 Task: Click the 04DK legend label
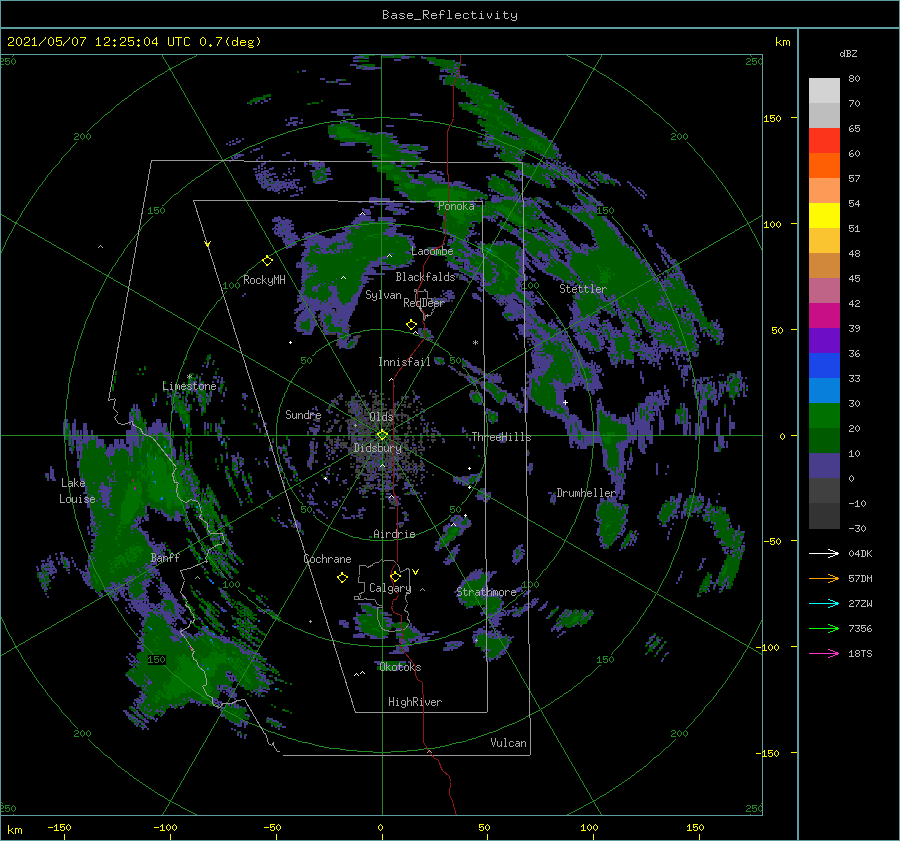click(860, 553)
